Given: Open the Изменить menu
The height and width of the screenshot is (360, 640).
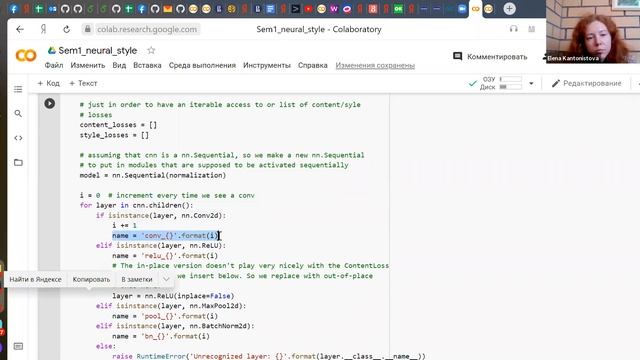Looking at the screenshot, I should point(88,65).
